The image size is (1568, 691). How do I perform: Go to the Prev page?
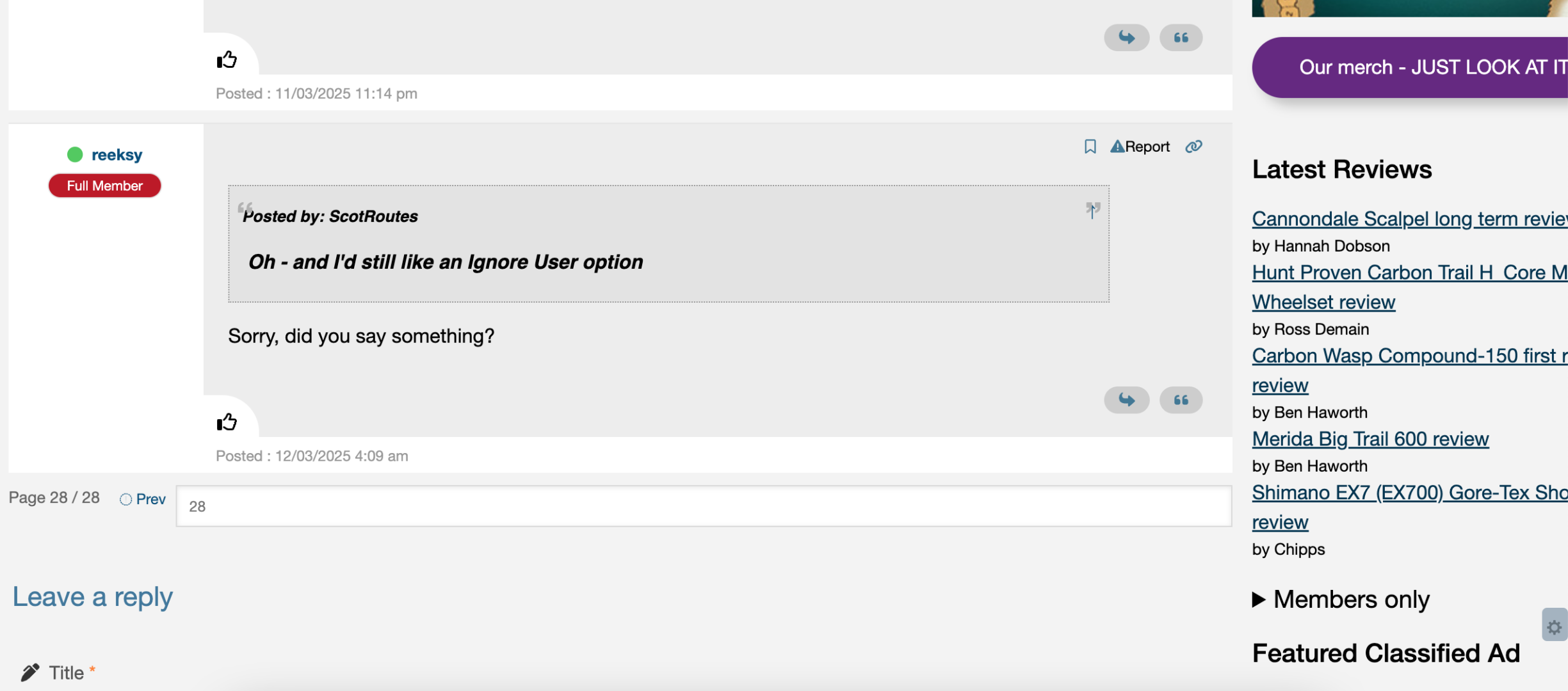click(143, 499)
